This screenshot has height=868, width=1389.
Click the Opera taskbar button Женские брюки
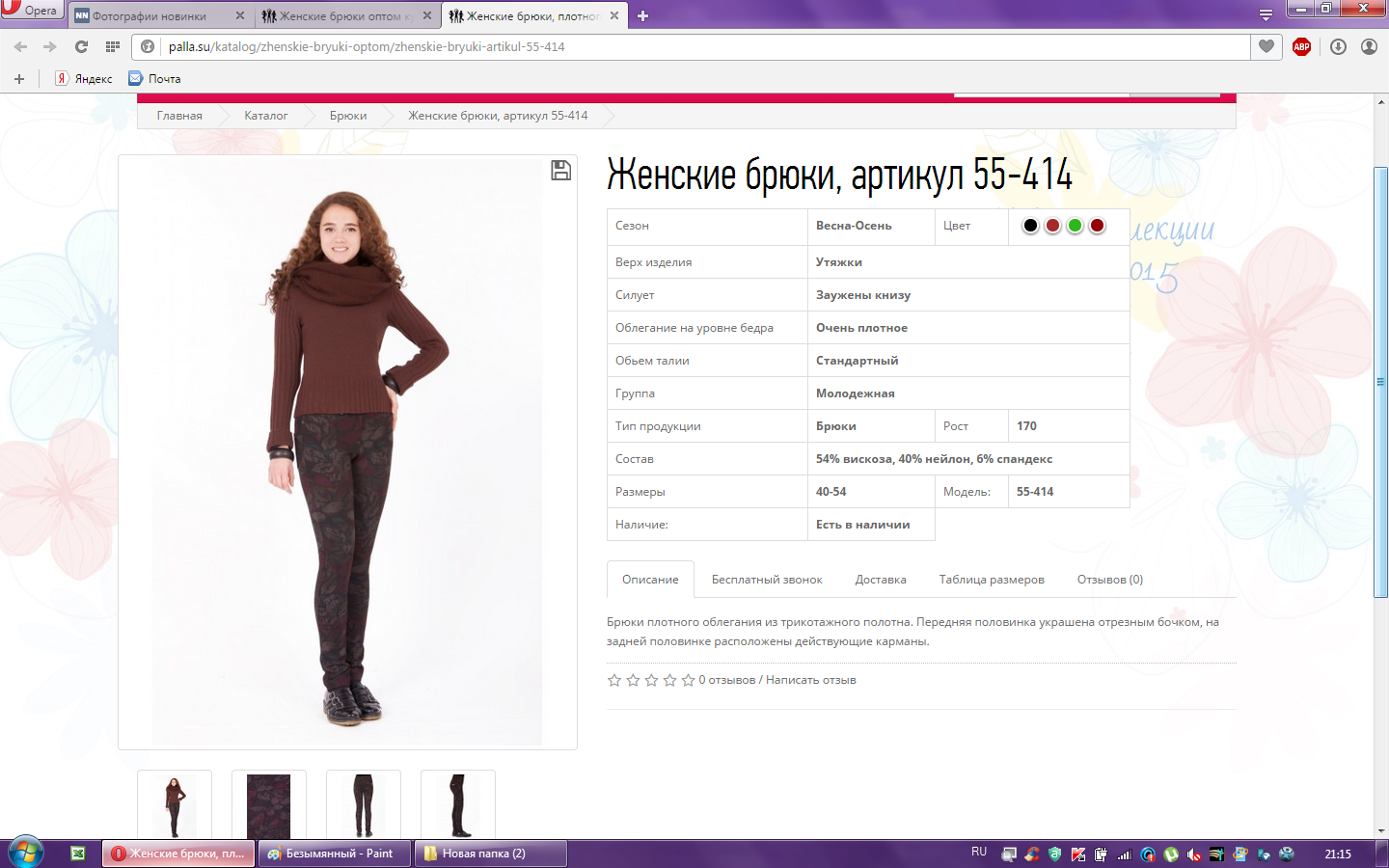(178, 854)
